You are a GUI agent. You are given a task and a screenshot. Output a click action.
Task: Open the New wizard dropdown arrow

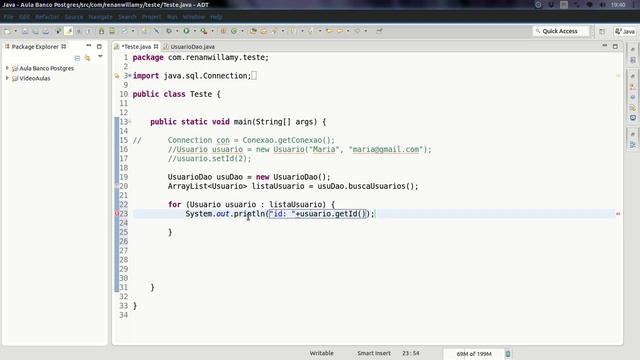(x=16, y=31)
